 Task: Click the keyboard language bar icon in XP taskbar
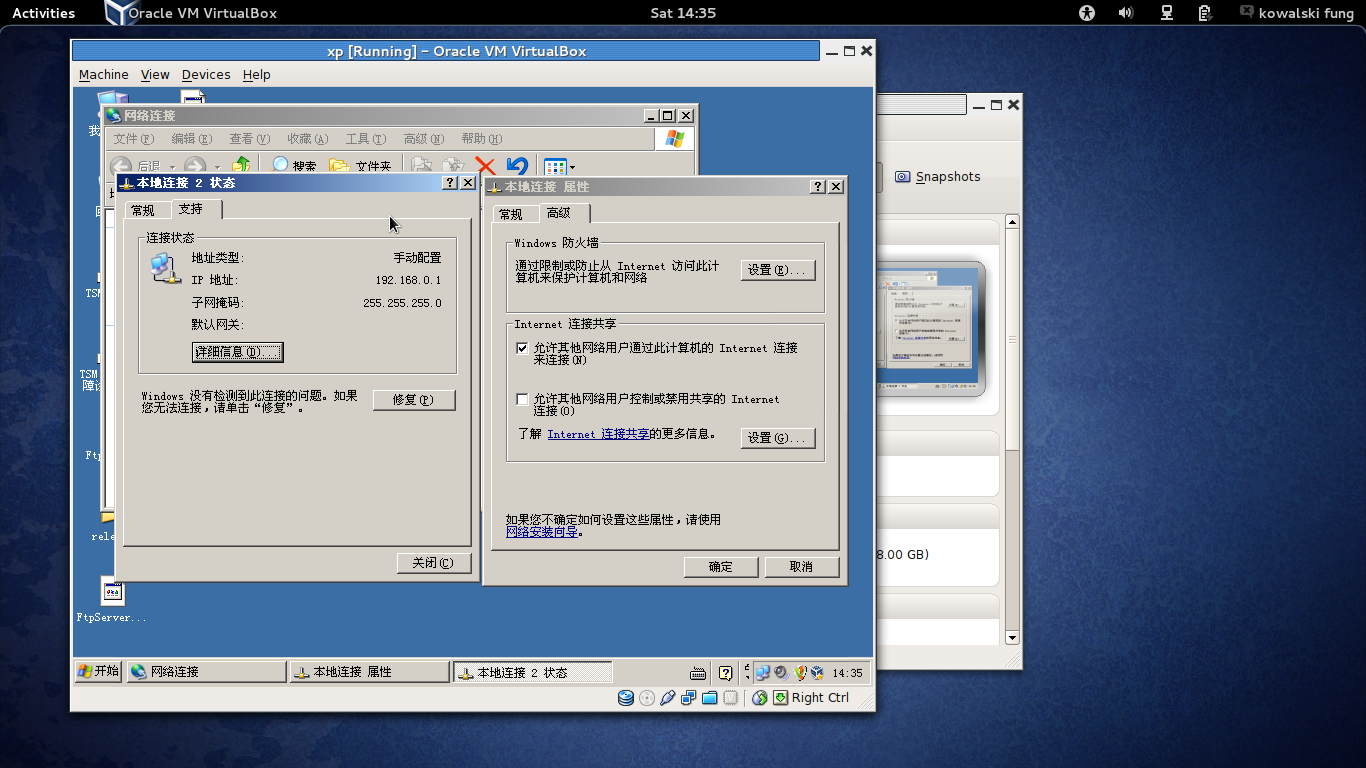point(700,672)
